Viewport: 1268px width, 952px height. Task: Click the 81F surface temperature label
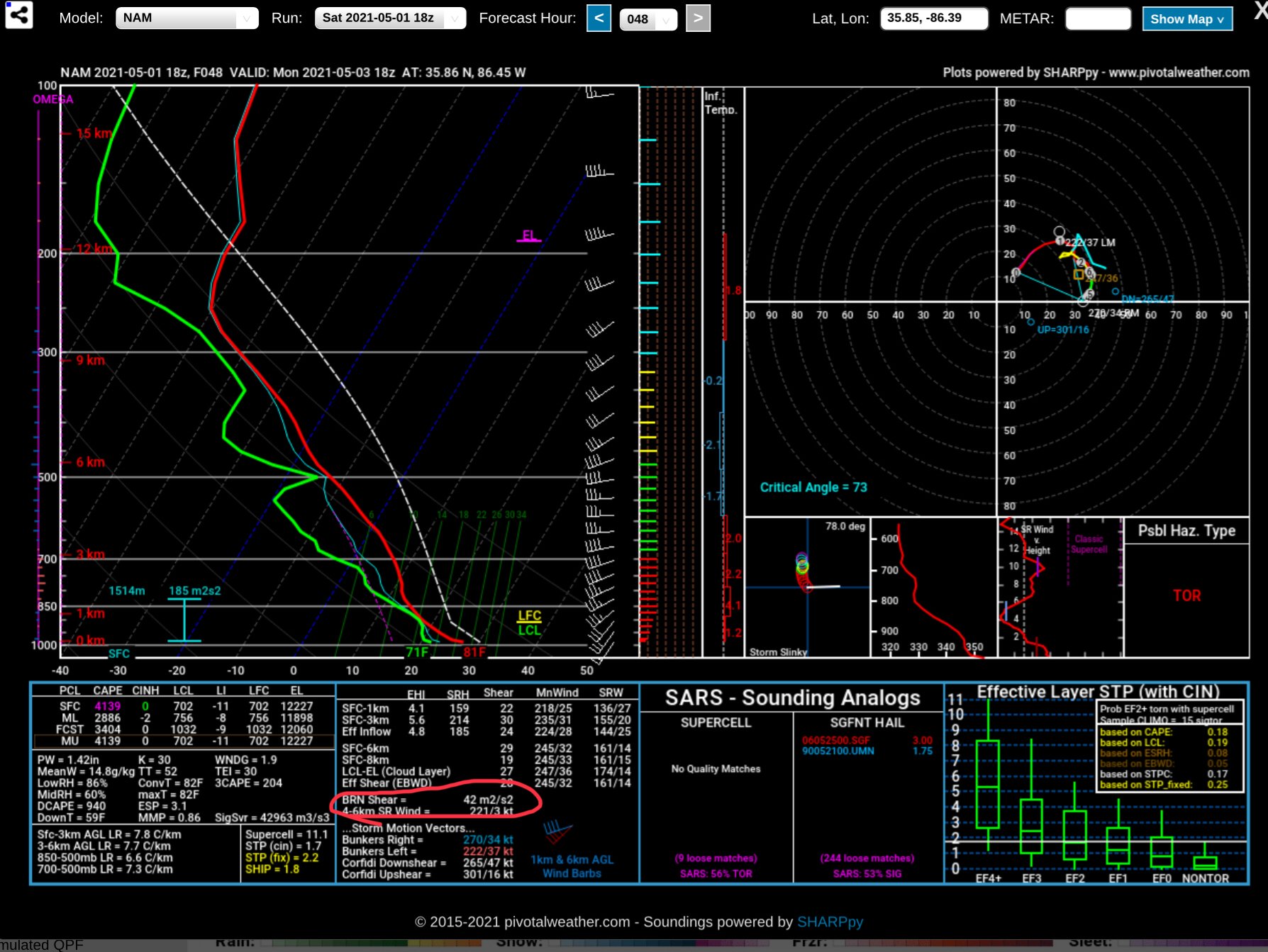click(474, 651)
